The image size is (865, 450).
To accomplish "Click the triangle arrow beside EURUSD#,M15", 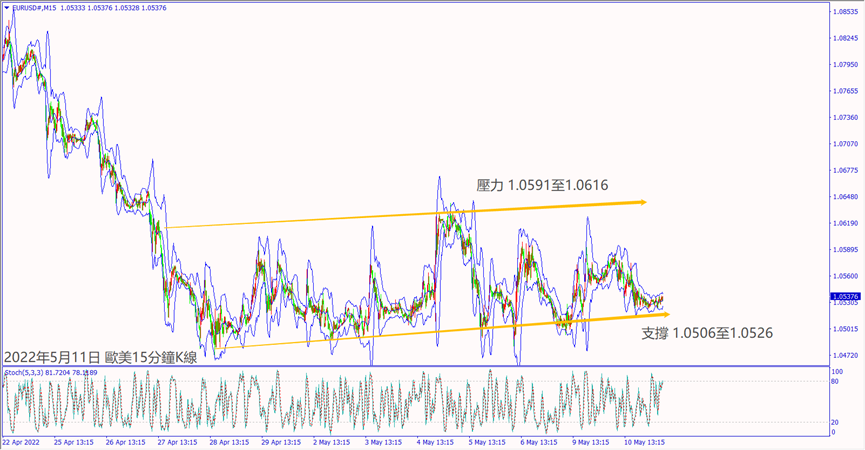I will click(x=5, y=10).
